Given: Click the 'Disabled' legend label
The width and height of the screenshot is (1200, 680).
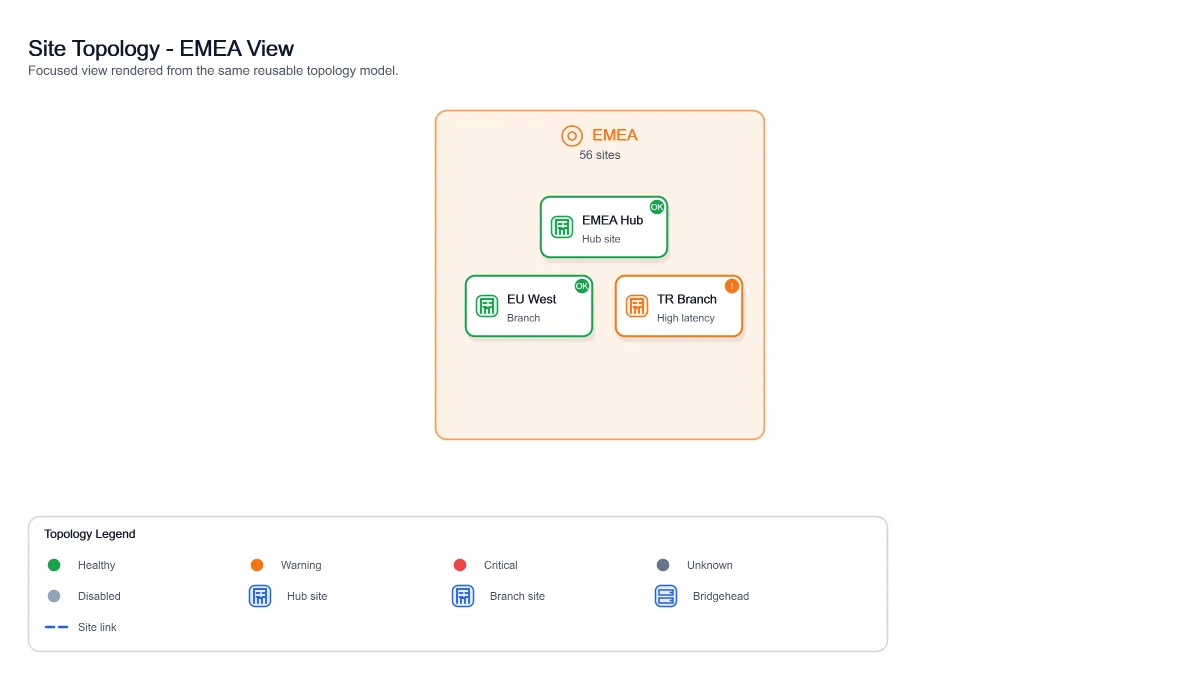Looking at the screenshot, I should coord(99,596).
